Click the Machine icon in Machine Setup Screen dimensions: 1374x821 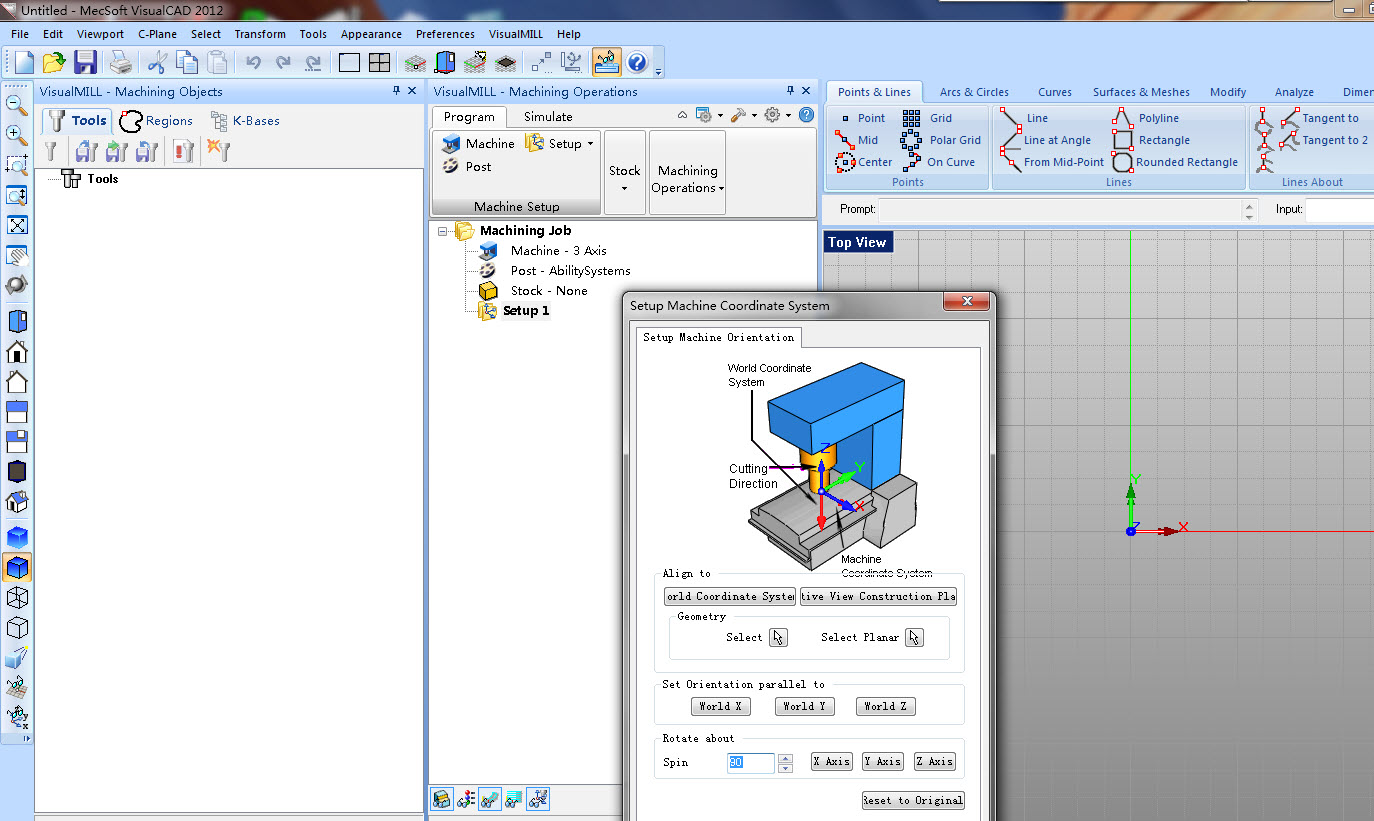tap(451, 143)
